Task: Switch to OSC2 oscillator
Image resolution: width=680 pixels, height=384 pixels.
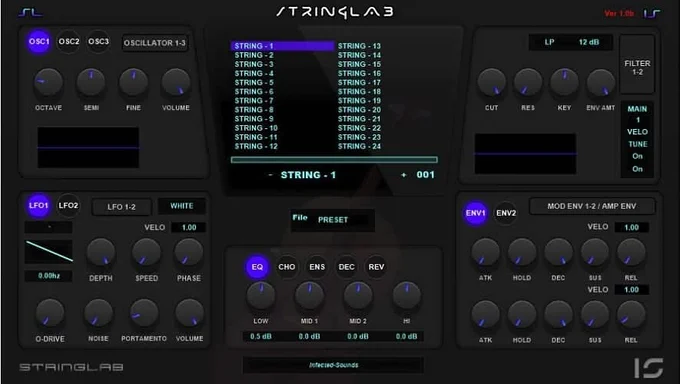Action: coord(69,42)
